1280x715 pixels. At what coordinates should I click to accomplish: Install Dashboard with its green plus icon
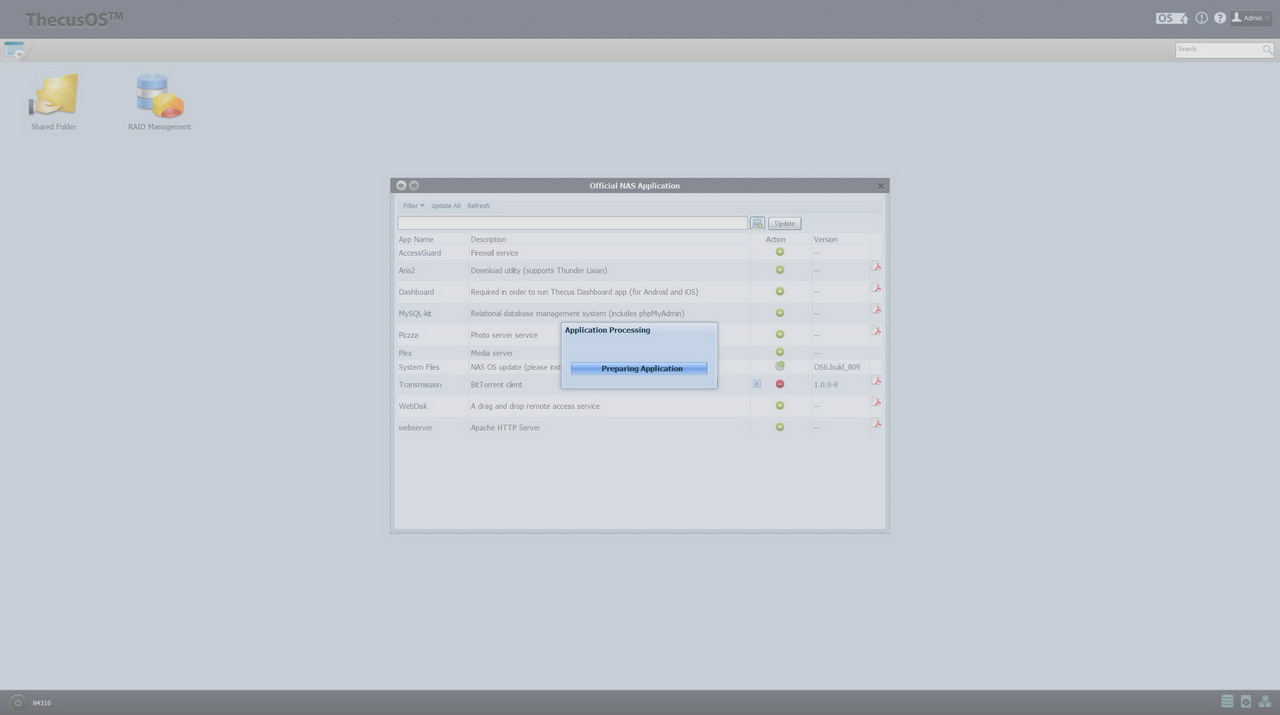click(780, 292)
